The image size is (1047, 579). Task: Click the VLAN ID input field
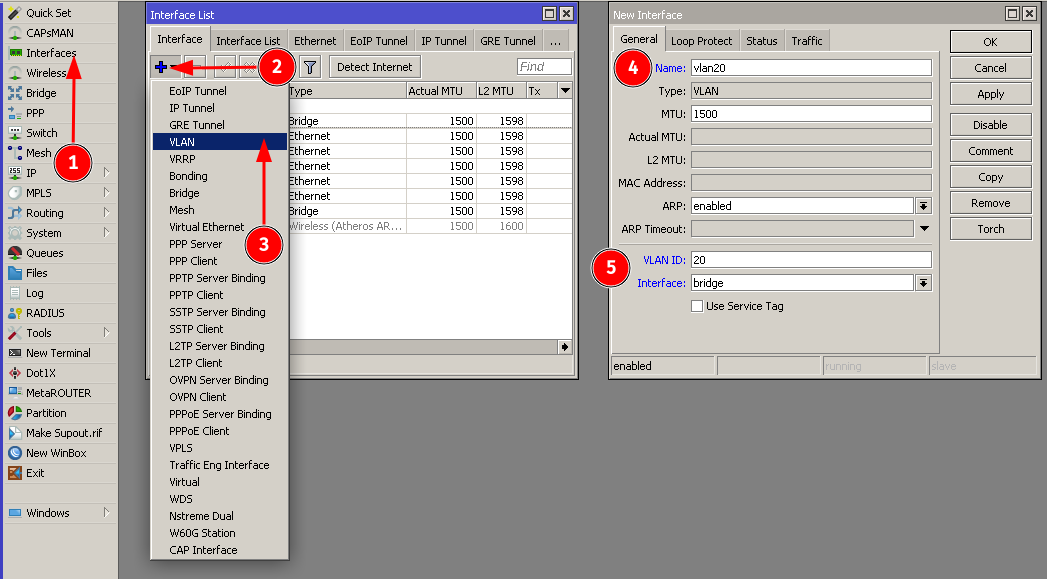tap(810, 259)
